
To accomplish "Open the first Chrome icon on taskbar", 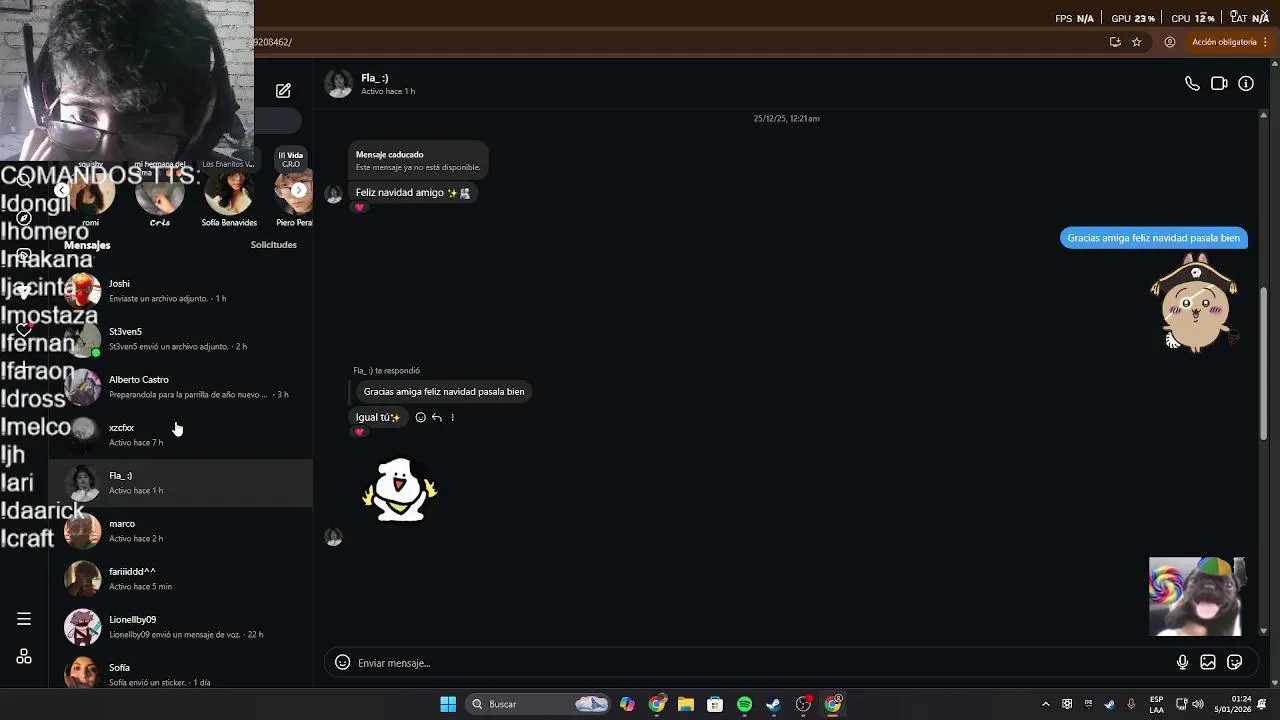I will pos(656,704).
